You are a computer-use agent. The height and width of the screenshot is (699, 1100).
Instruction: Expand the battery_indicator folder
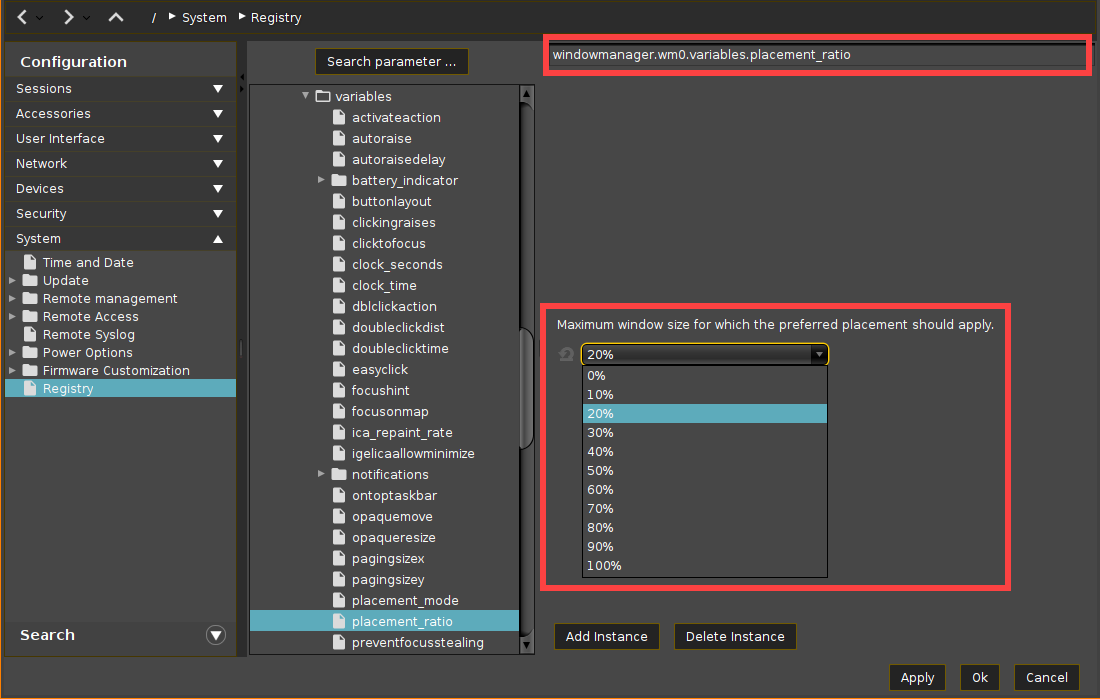click(x=321, y=180)
